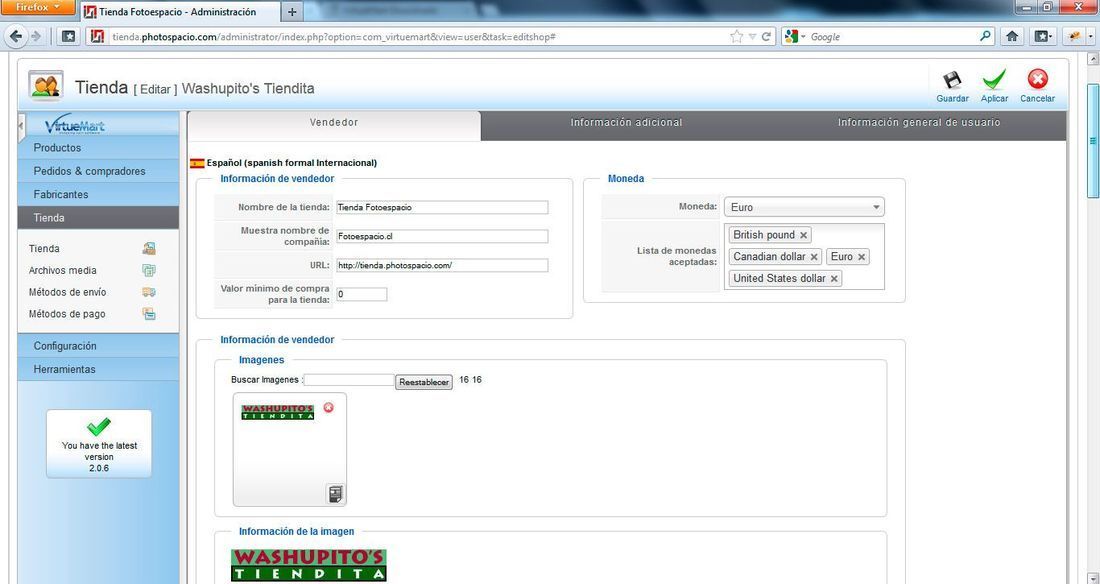Screen dimensions: 1100x584
Task: Click the Métodos de pago icon
Action: coord(149,314)
